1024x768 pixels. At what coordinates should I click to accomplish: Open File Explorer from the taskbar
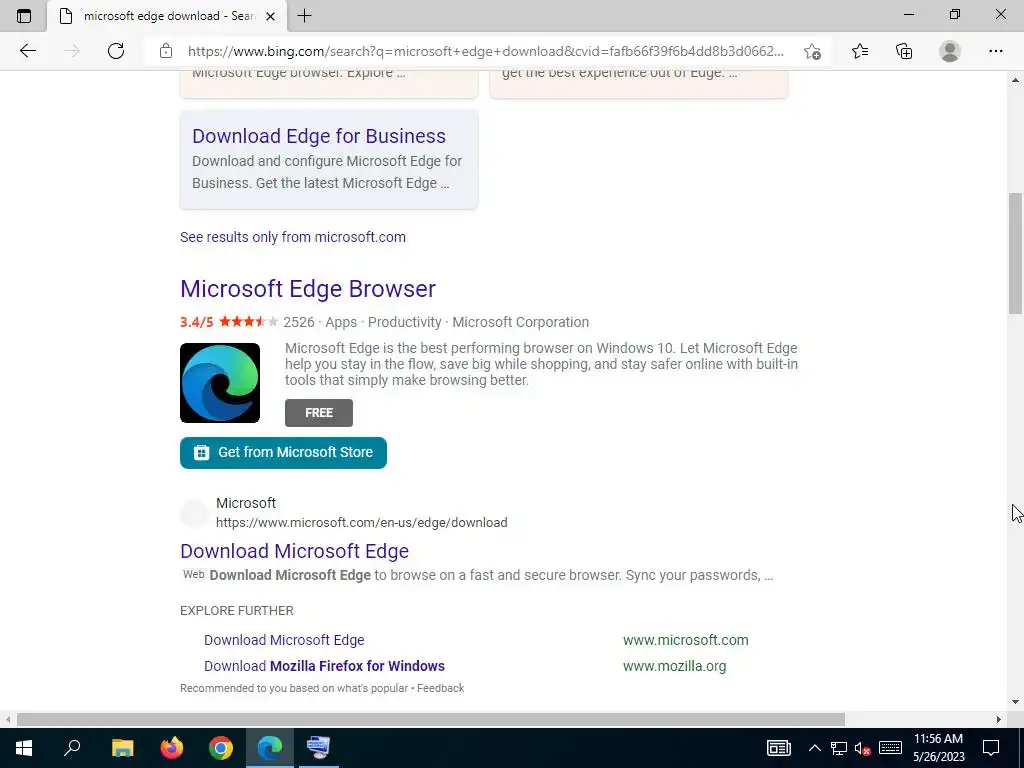tap(122, 748)
